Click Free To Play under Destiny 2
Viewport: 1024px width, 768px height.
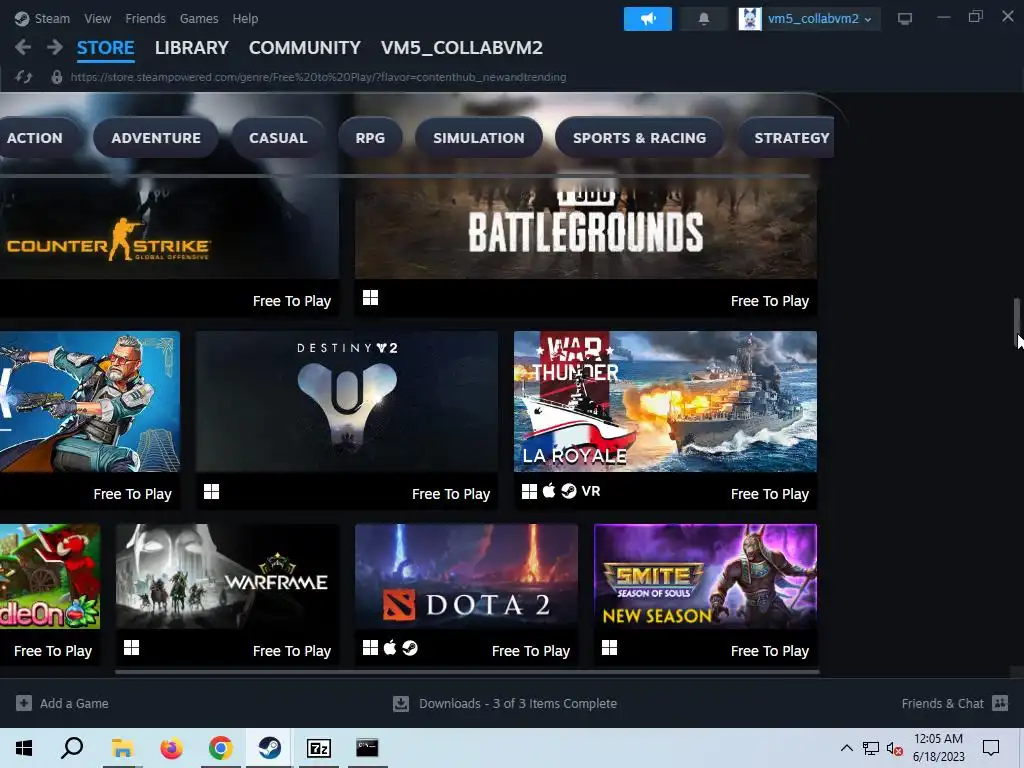click(x=451, y=494)
